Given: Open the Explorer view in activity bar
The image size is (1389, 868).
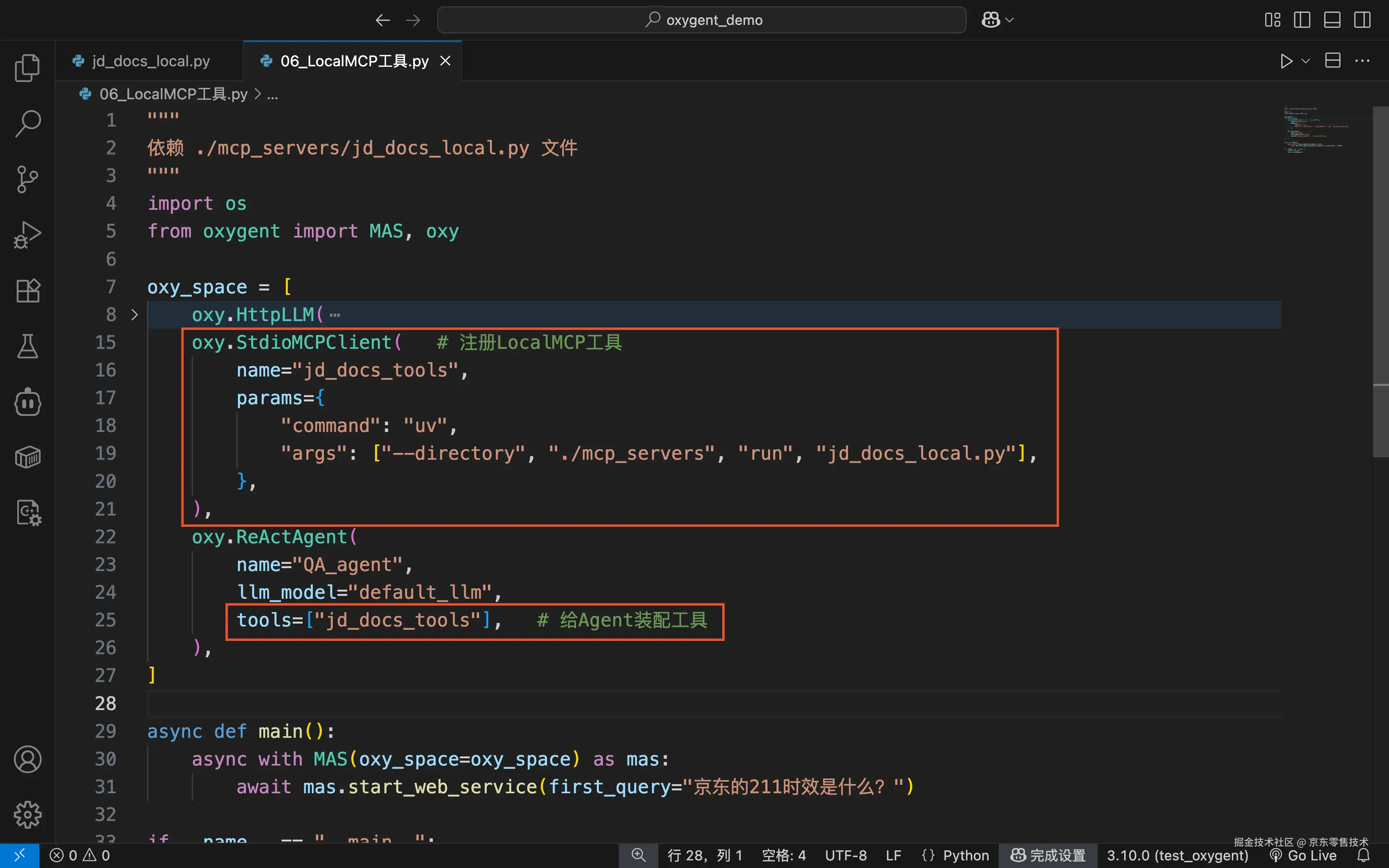Looking at the screenshot, I should [x=27, y=68].
